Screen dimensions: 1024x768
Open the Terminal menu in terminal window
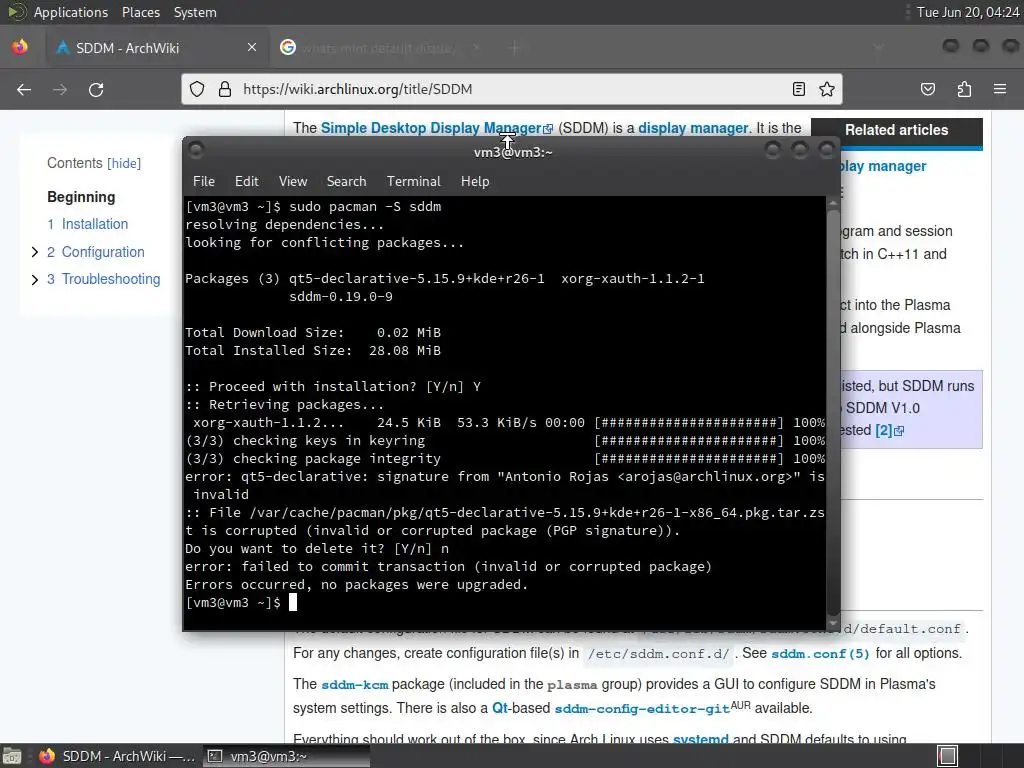click(x=413, y=182)
